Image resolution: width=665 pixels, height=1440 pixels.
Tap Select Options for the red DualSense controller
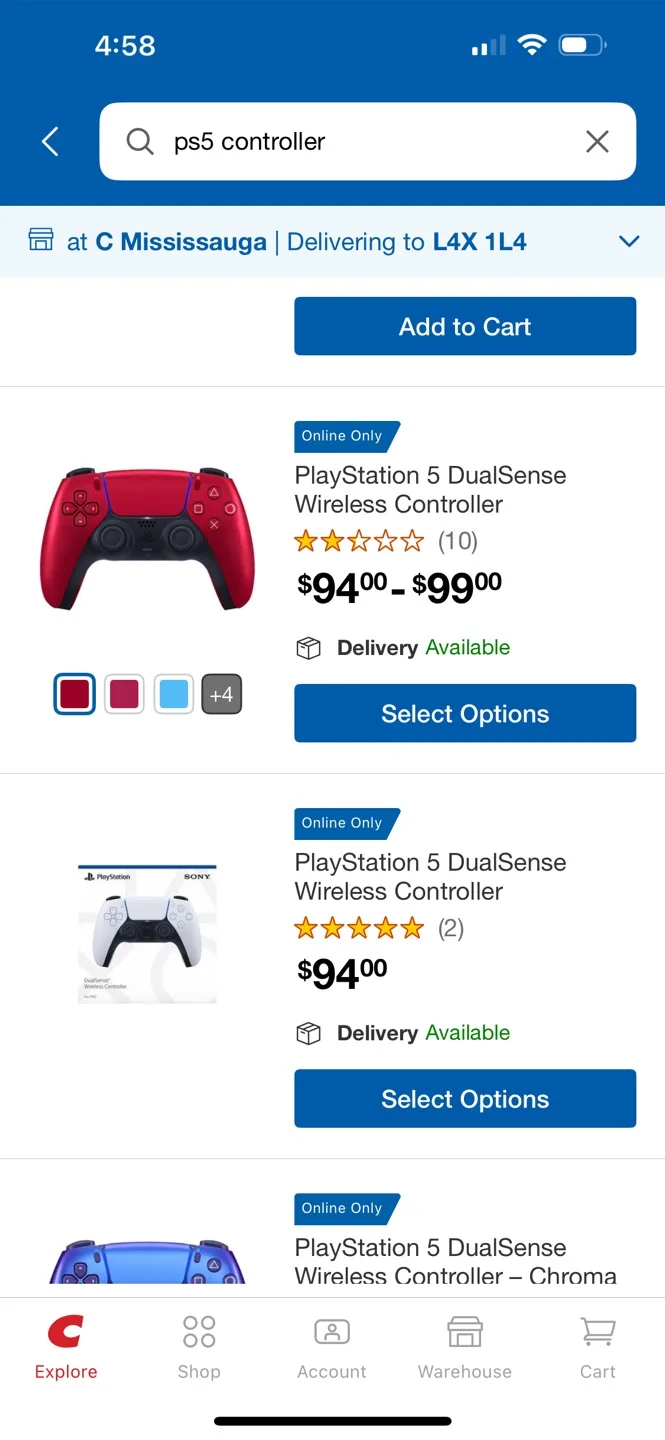click(x=464, y=713)
